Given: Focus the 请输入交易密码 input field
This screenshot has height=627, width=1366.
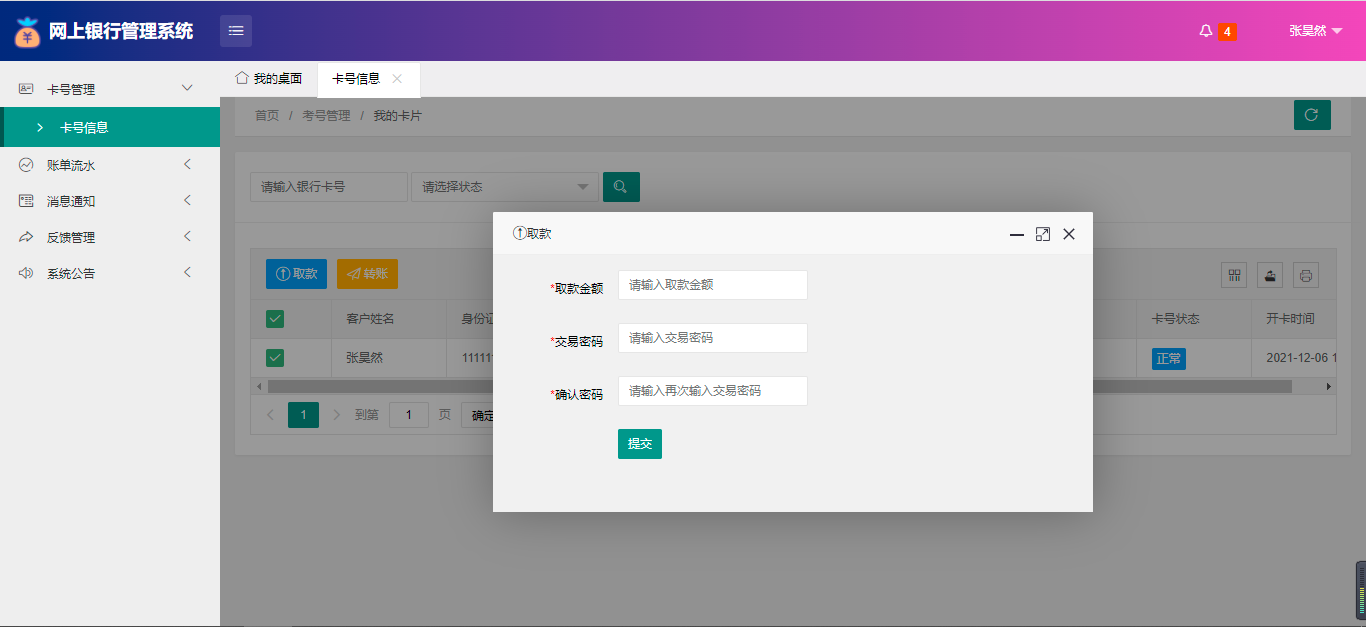Looking at the screenshot, I should click(712, 338).
